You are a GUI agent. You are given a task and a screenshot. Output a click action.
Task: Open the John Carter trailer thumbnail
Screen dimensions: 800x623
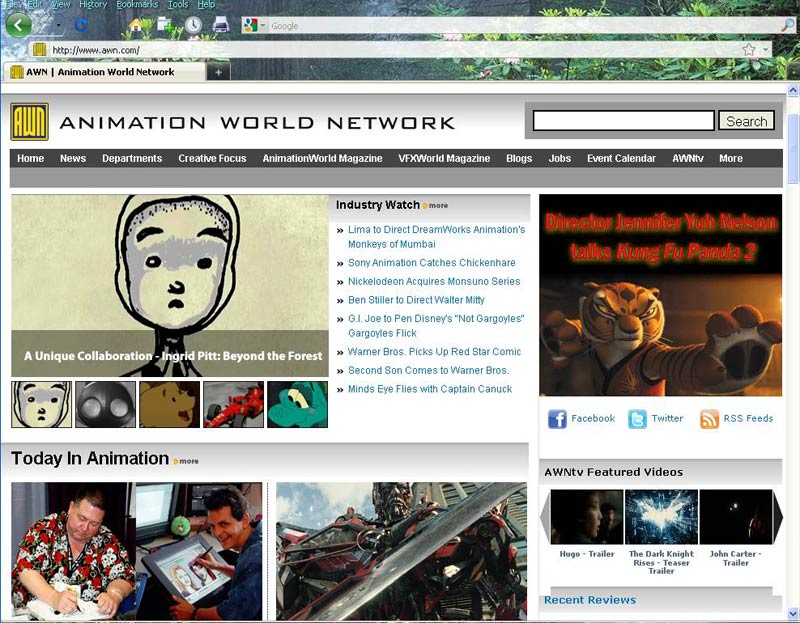point(736,517)
